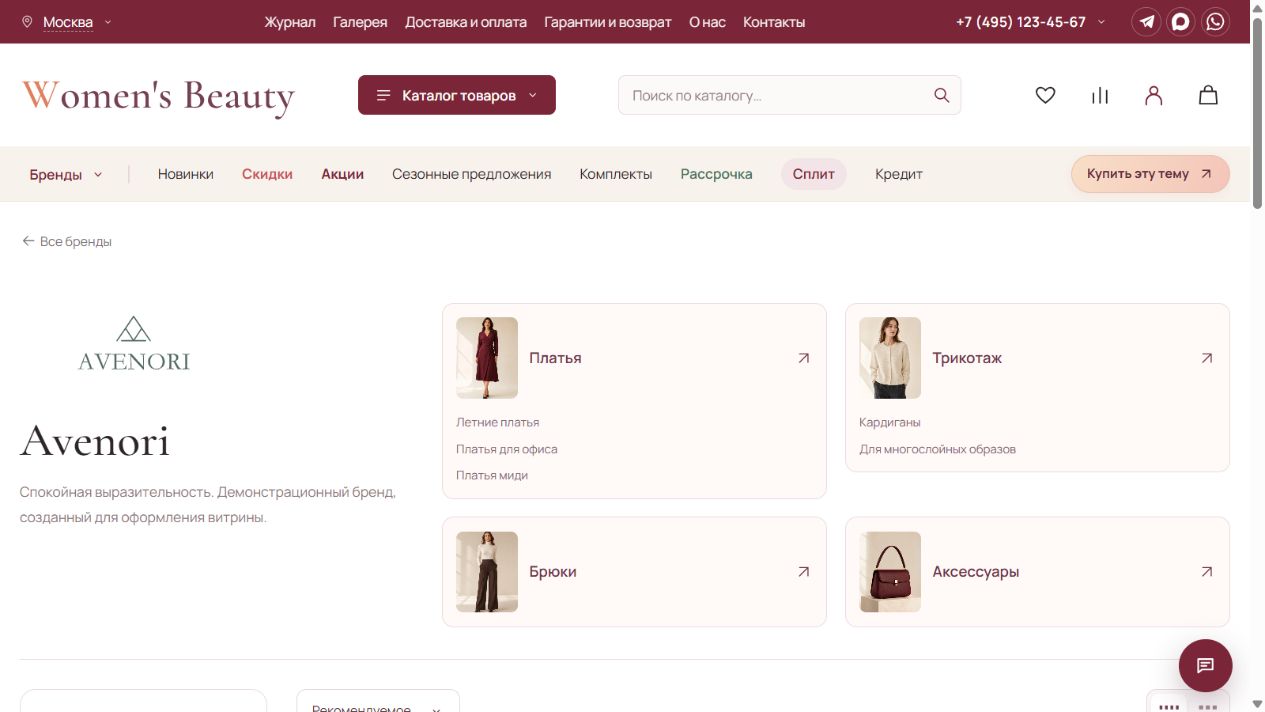Open the Москва city selector
This screenshot has height=712, width=1265.
point(67,22)
